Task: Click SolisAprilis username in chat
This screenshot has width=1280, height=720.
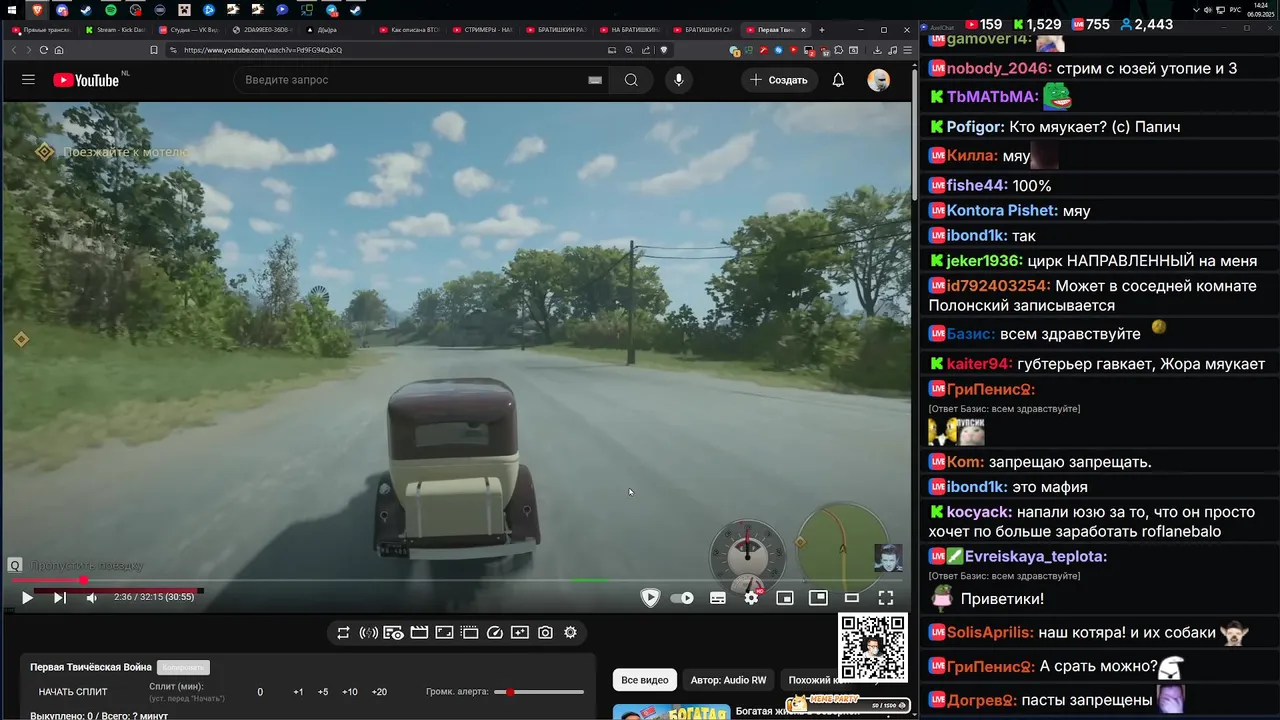Action: [x=990, y=633]
